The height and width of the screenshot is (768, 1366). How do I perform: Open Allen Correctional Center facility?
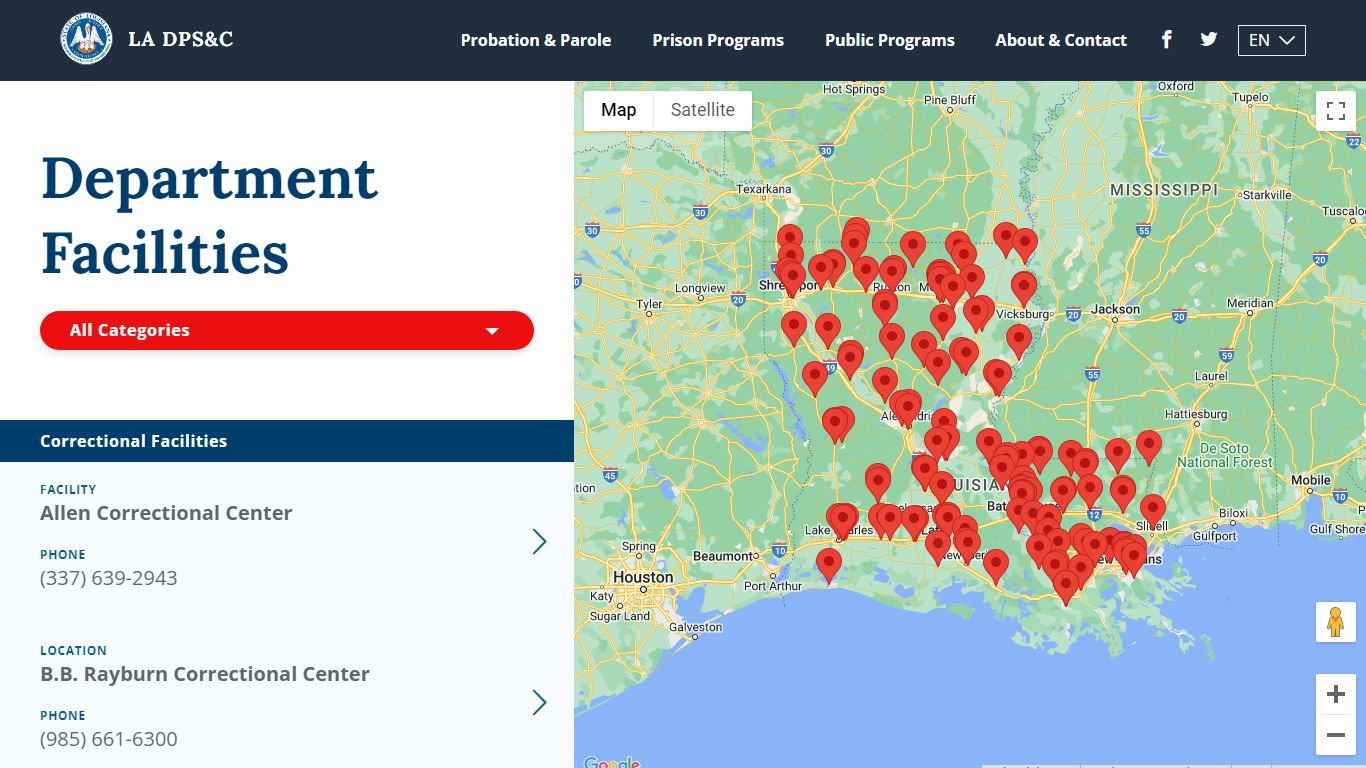[x=166, y=513]
